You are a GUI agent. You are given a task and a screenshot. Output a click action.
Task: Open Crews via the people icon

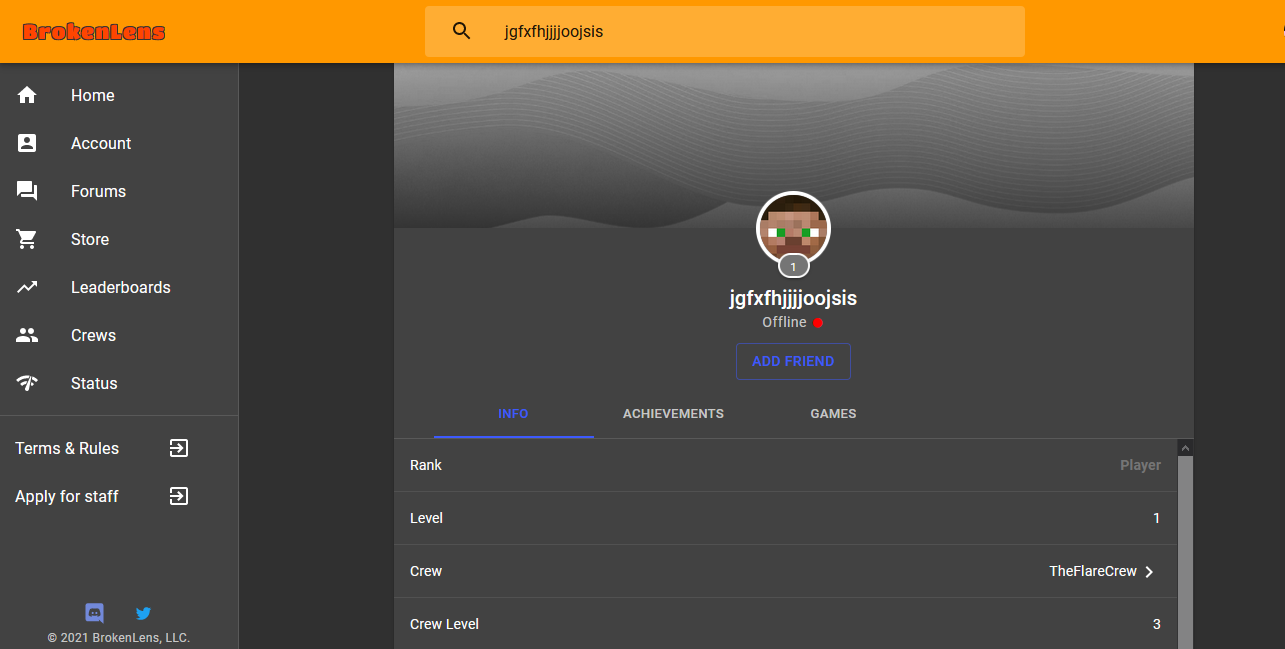click(x=27, y=335)
